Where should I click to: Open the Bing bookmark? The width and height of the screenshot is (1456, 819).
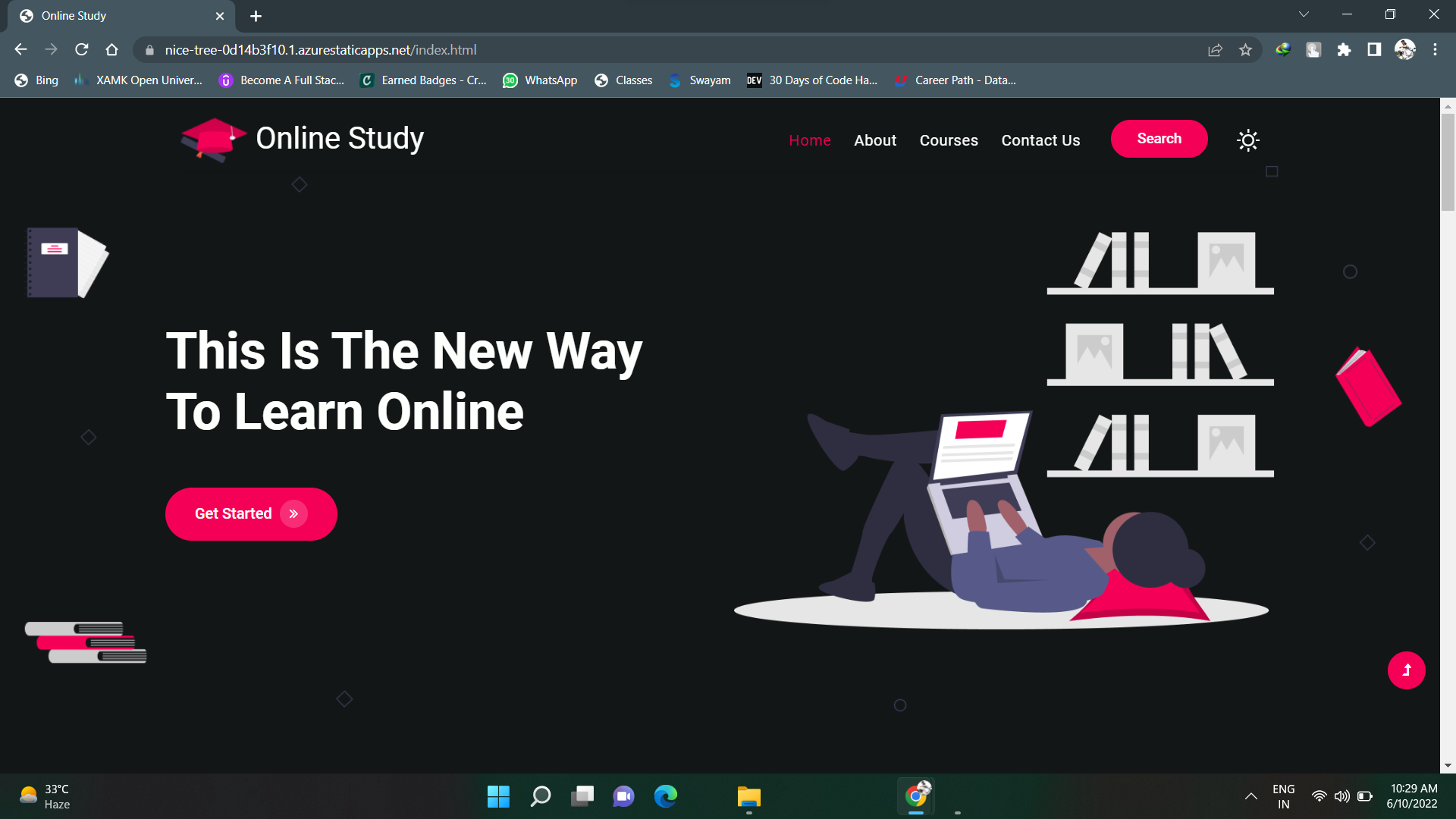coord(36,80)
